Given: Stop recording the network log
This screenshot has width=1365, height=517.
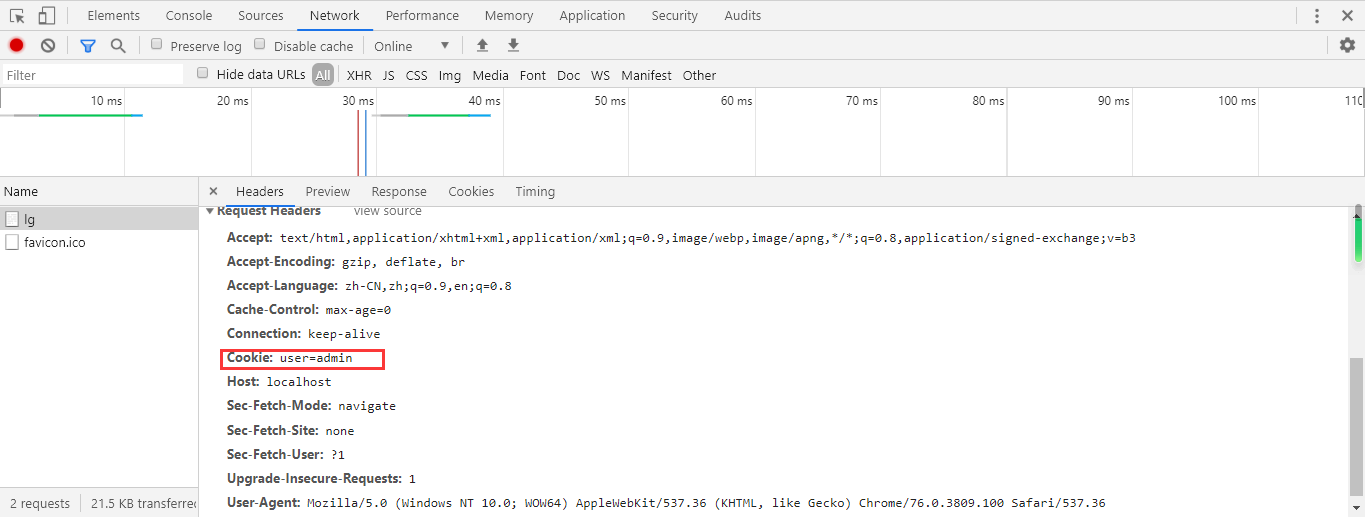Looking at the screenshot, I should pyautogui.click(x=17, y=46).
